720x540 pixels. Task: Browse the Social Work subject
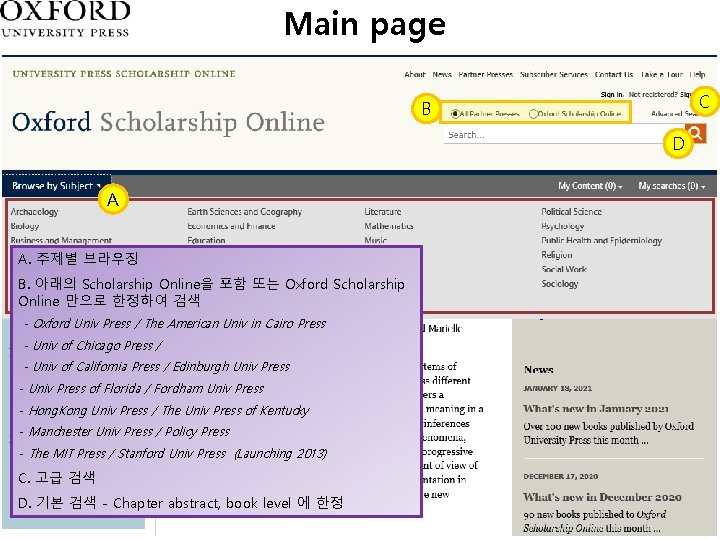click(x=564, y=269)
